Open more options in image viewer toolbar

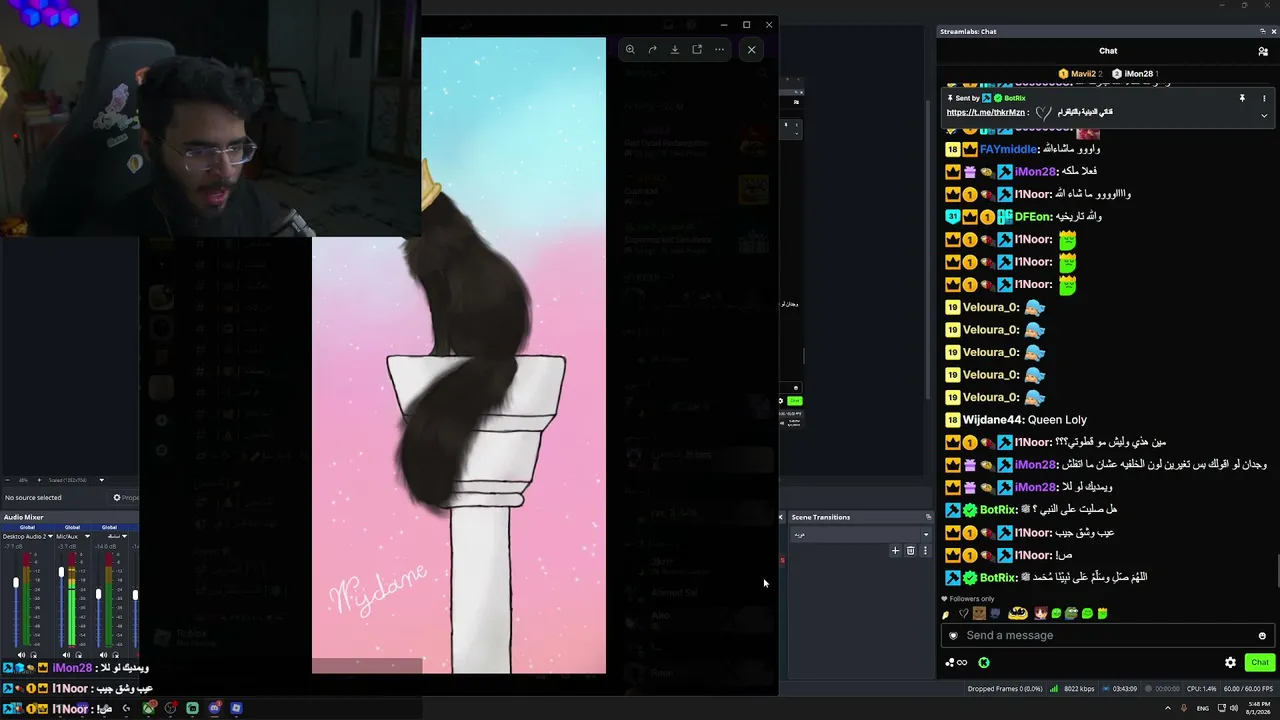point(719,49)
